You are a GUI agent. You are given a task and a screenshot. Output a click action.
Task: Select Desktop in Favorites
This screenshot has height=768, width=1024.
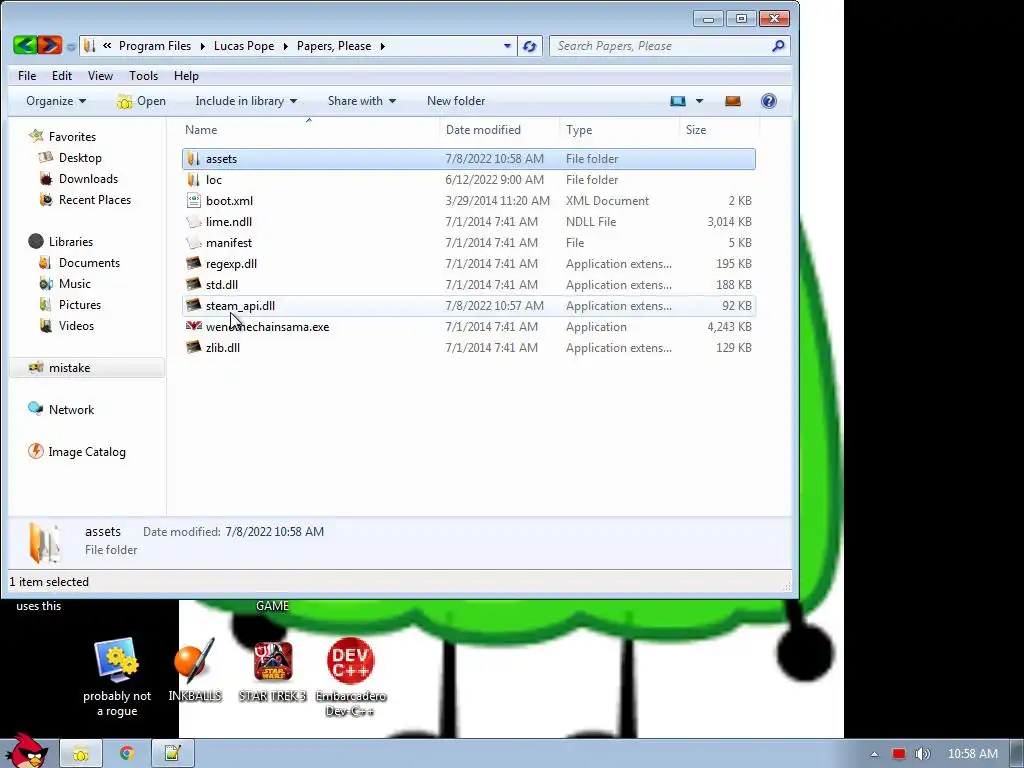(x=80, y=157)
